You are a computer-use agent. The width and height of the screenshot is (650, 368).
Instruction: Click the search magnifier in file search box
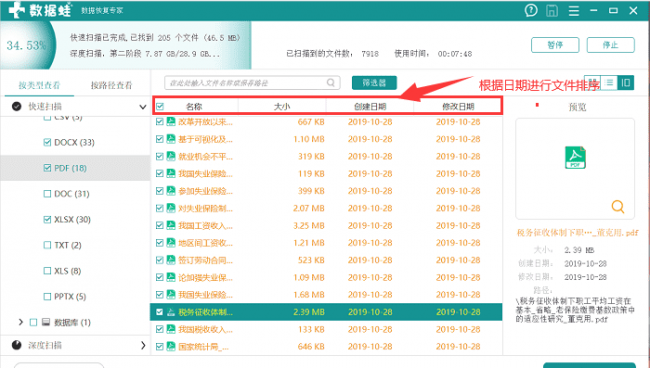330,83
